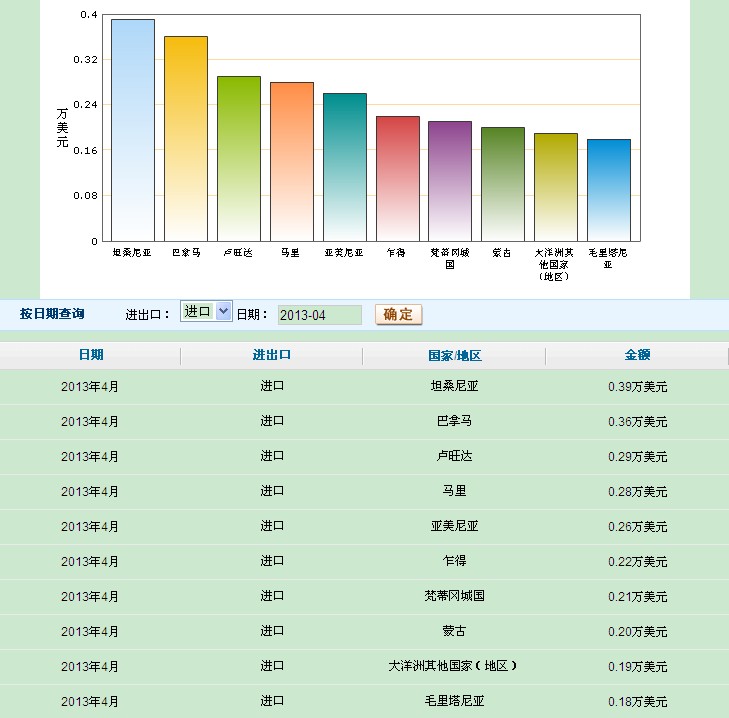
Task: Select 巴拿马 in the table
Action: (x=454, y=421)
